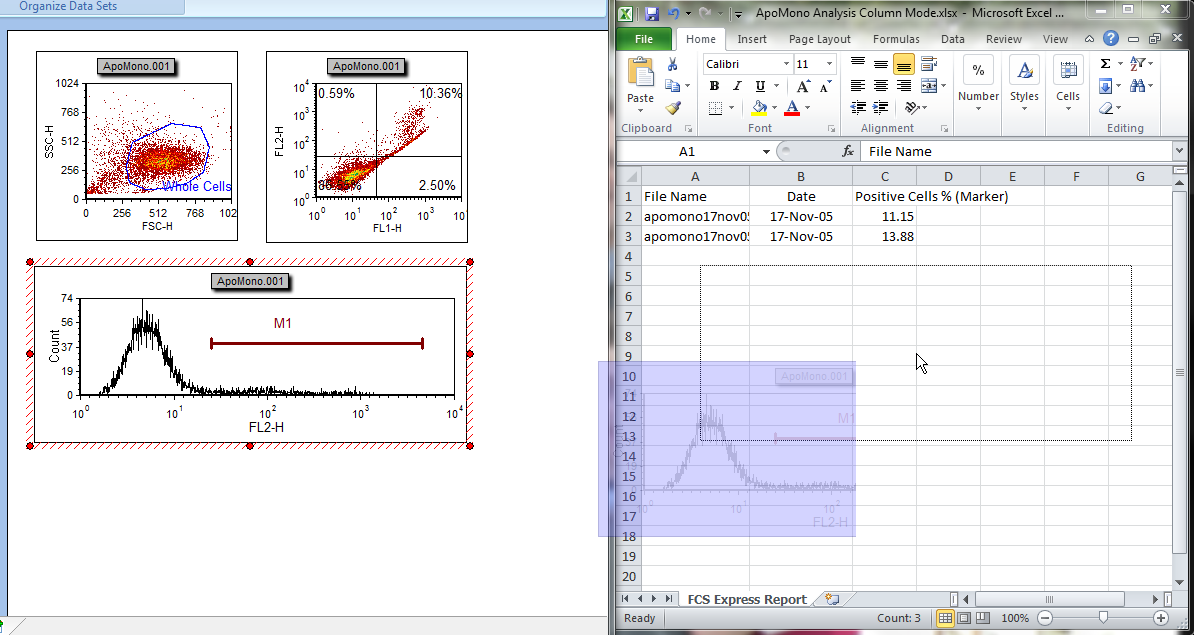Click the Insert Function fx icon

[x=848, y=152]
